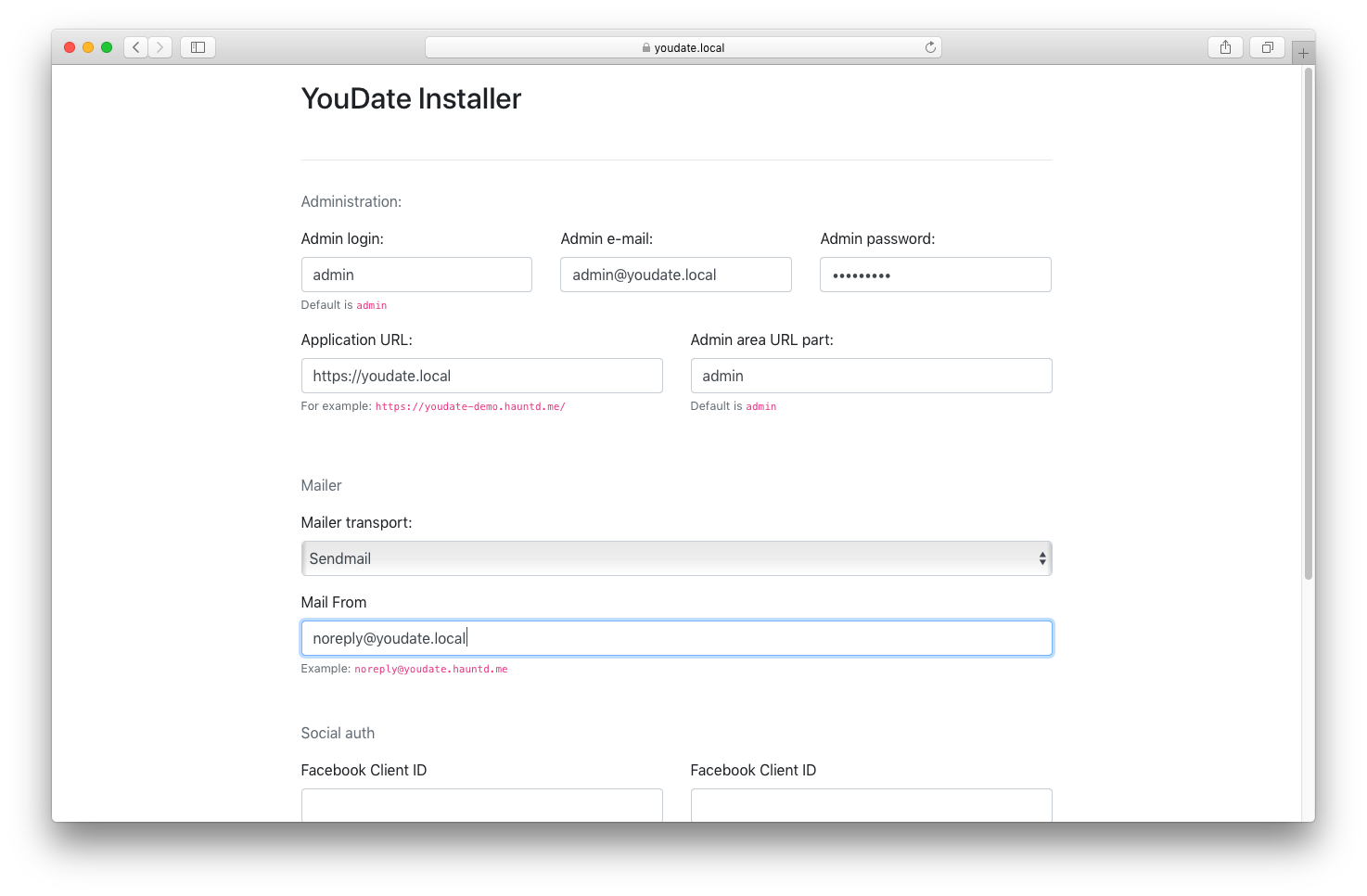Focus the left Facebook Client ID field

(481, 804)
